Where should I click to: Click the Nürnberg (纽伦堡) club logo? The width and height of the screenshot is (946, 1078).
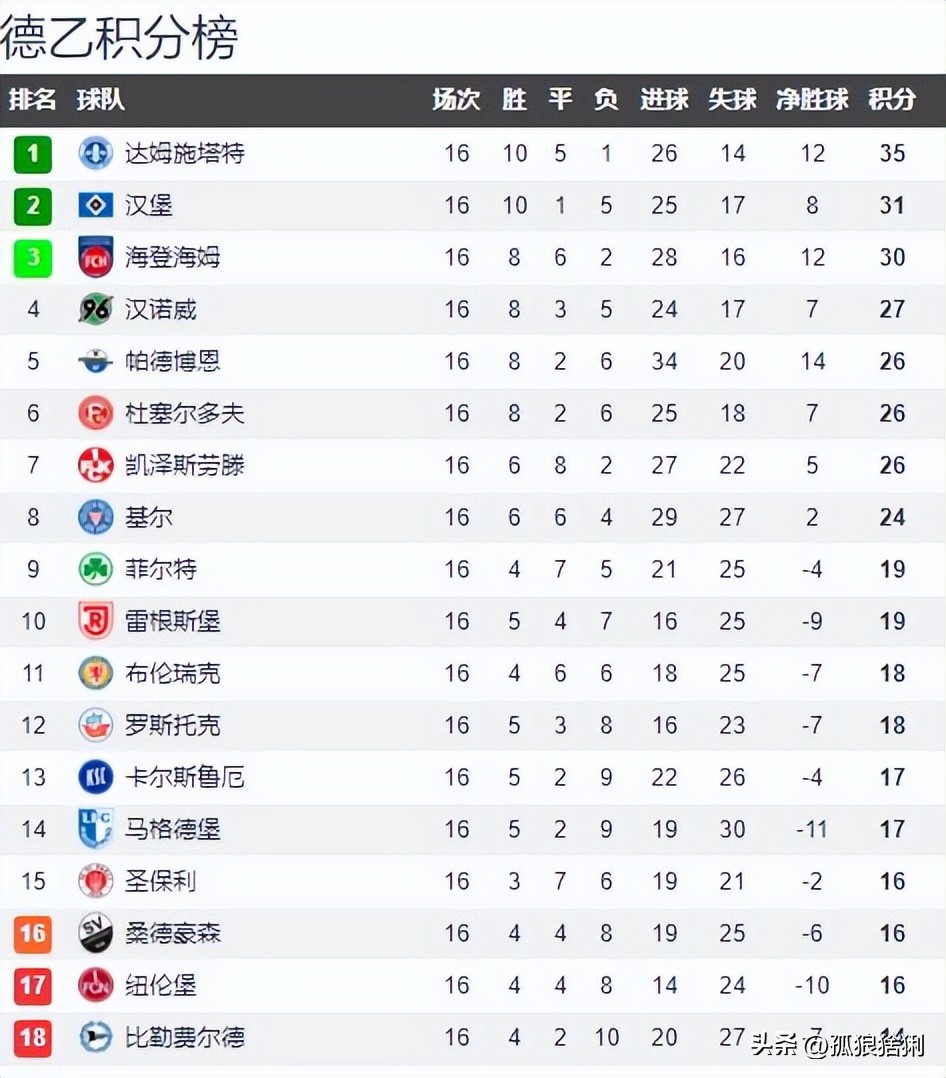[x=96, y=985]
